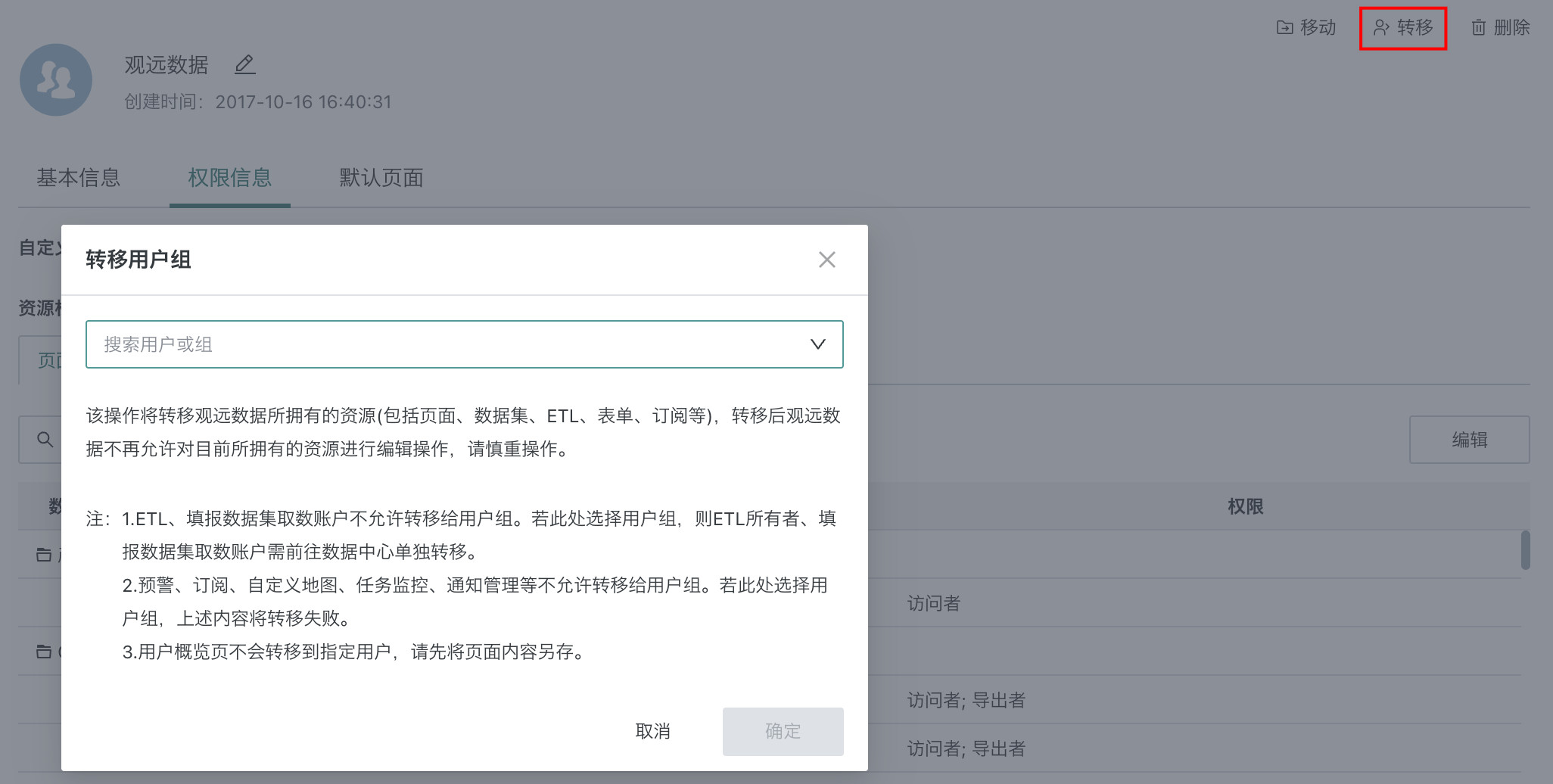Click the 权限 column header
Image resolution: width=1553 pixels, height=784 pixels.
click(1245, 506)
